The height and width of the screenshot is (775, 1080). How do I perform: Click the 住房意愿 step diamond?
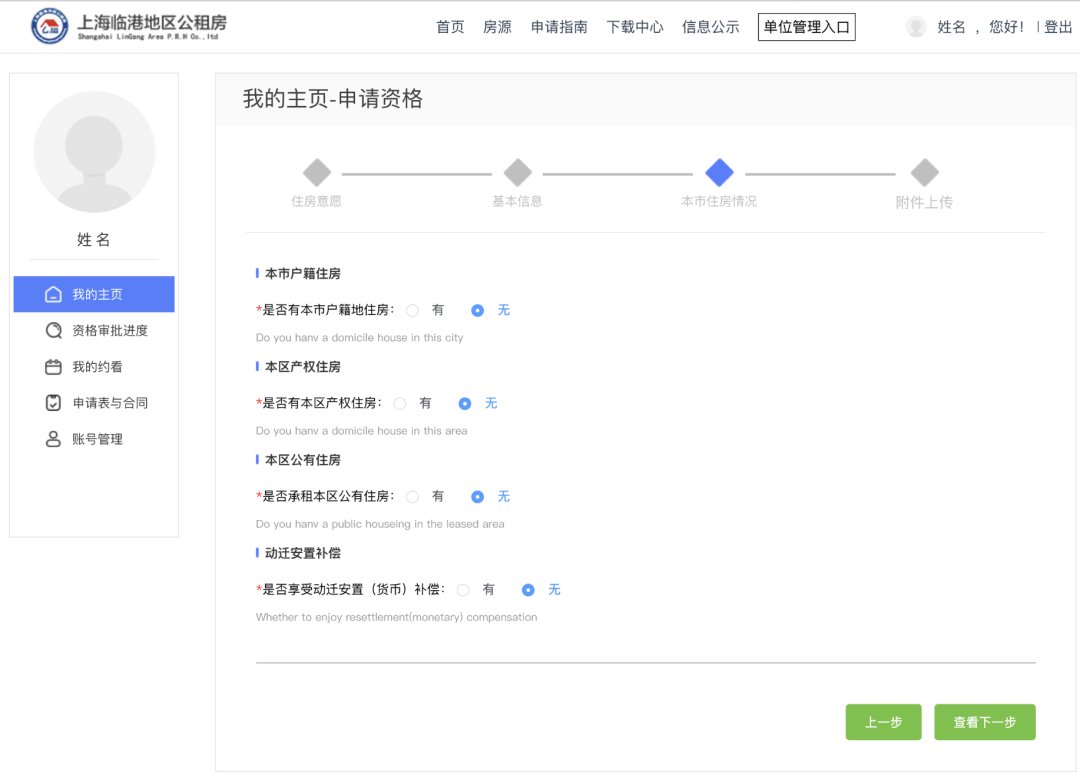[317, 173]
